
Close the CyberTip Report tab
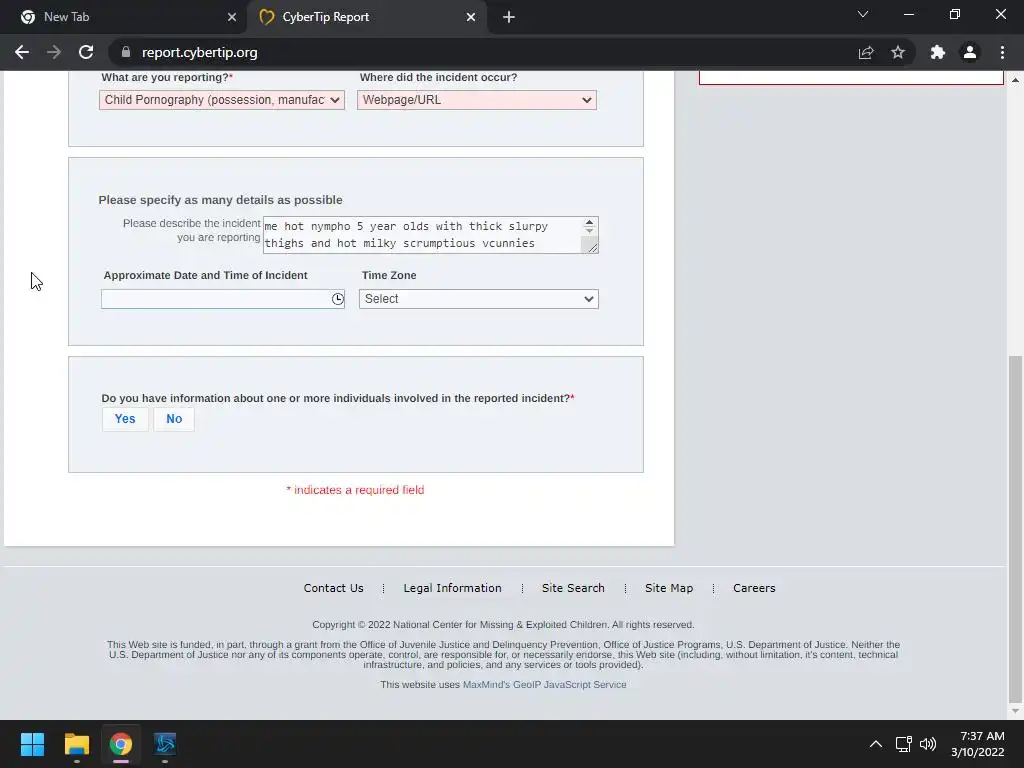coord(471,17)
